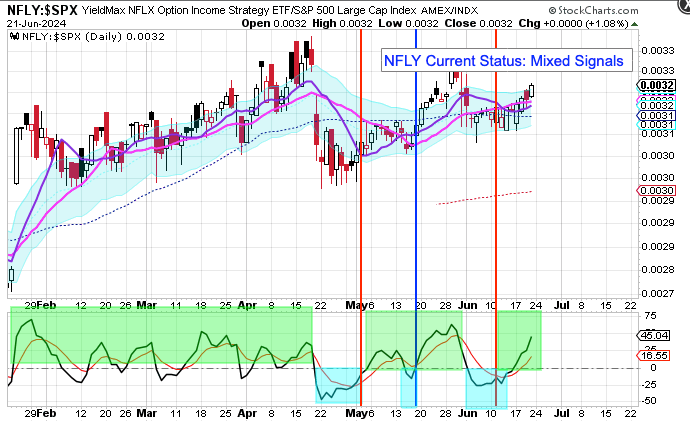Viewport: 690px width, 421px height.
Task: Click the black 0.0032 current price label
Action: point(662,86)
